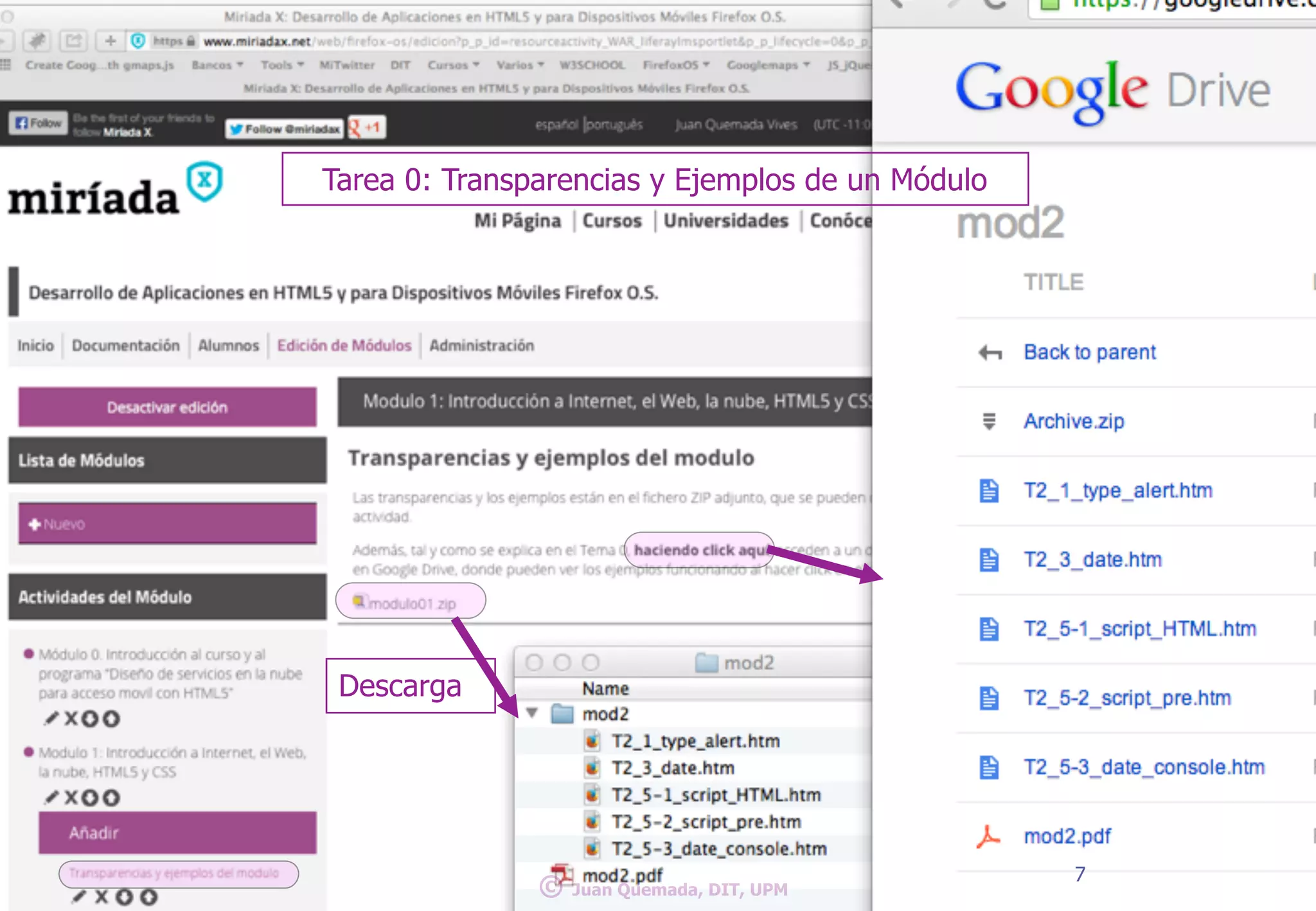Open Archive.zip link in Google Drive
1316x911 pixels.
point(1074,421)
